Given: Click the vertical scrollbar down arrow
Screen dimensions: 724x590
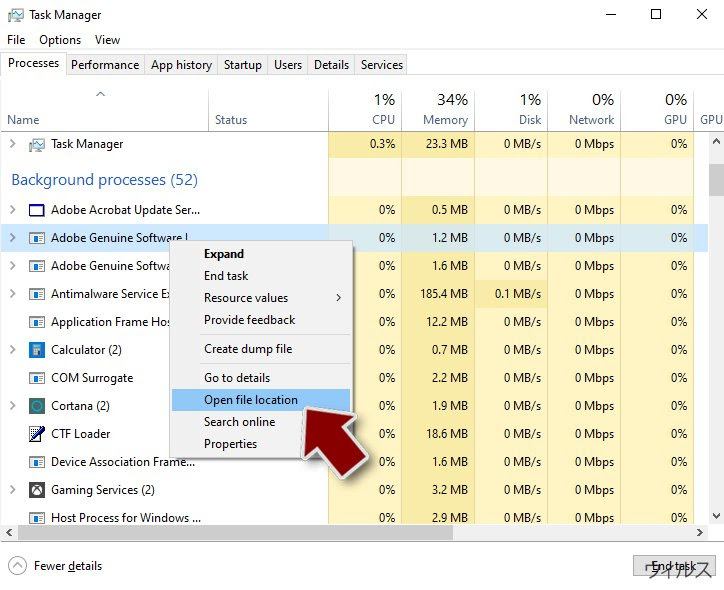Looking at the screenshot, I should point(716,516).
